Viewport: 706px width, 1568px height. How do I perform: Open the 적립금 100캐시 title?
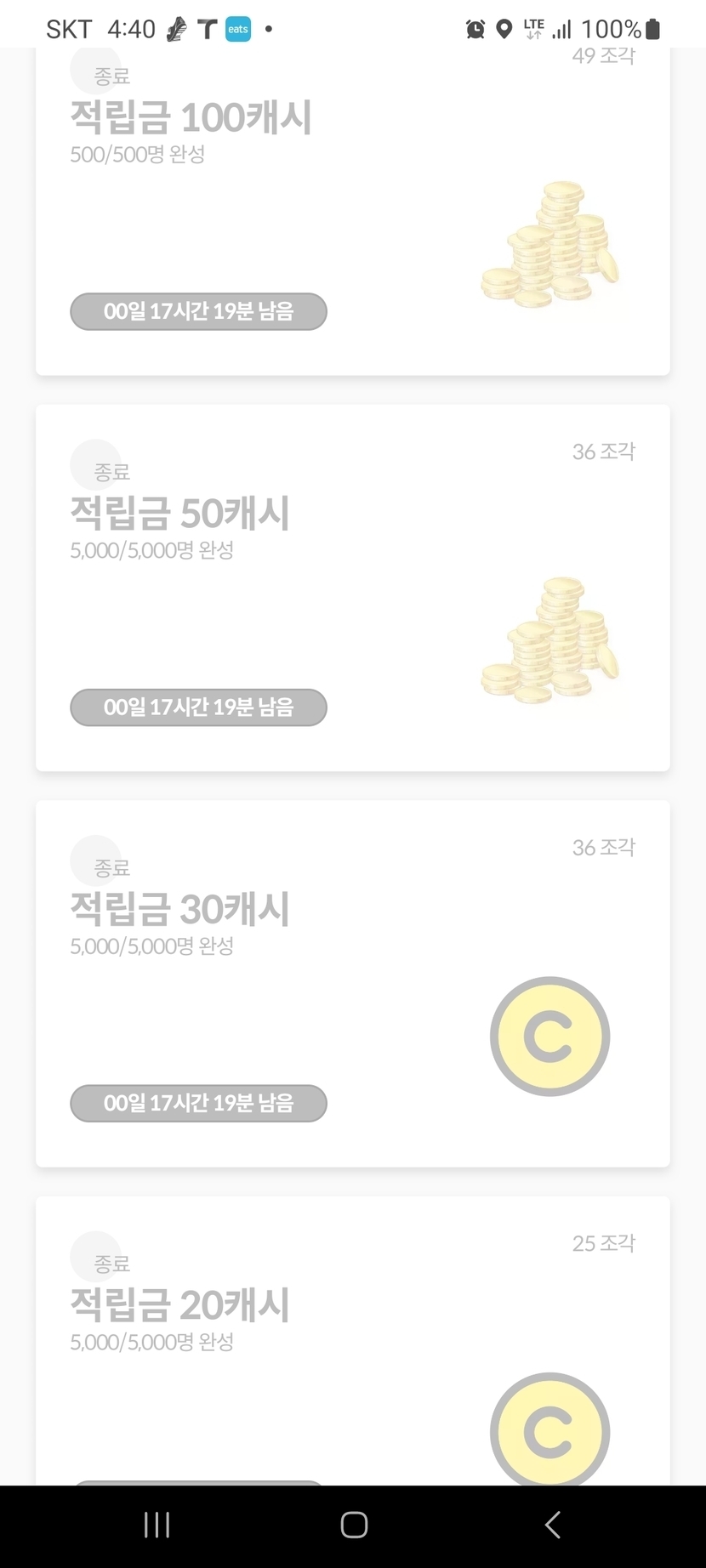pyautogui.click(x=191, y=117)
